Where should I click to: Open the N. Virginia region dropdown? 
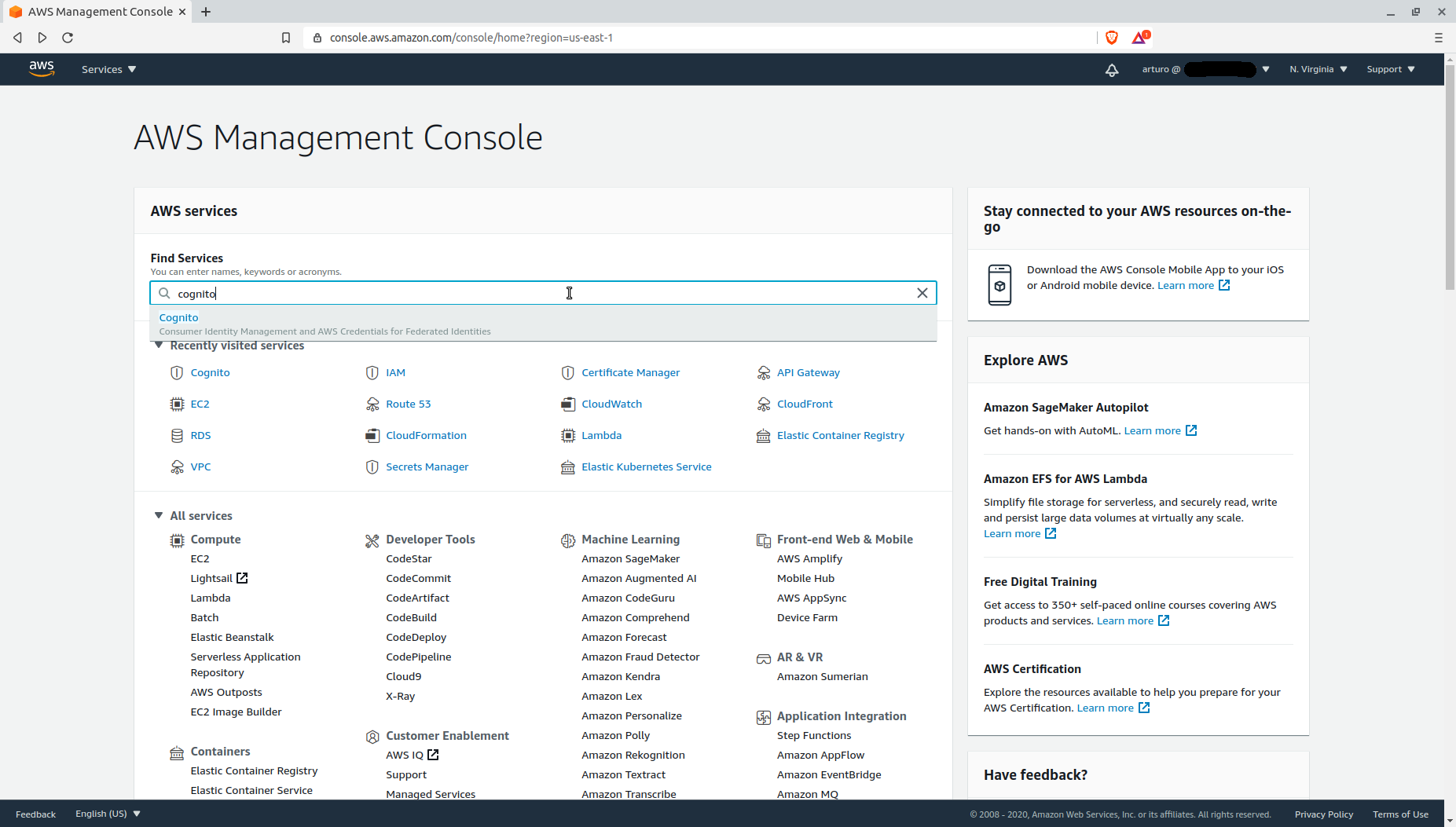click(x=1318, y=69)
